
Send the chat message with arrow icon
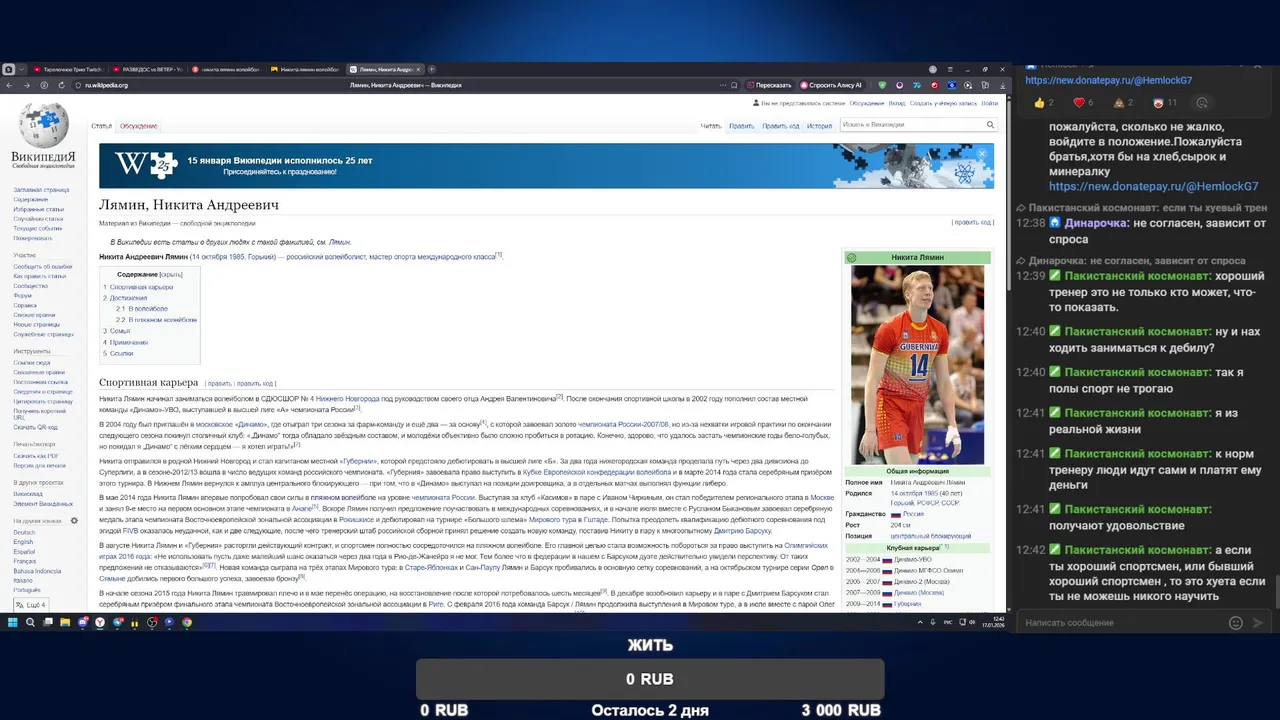point(1258,623)
